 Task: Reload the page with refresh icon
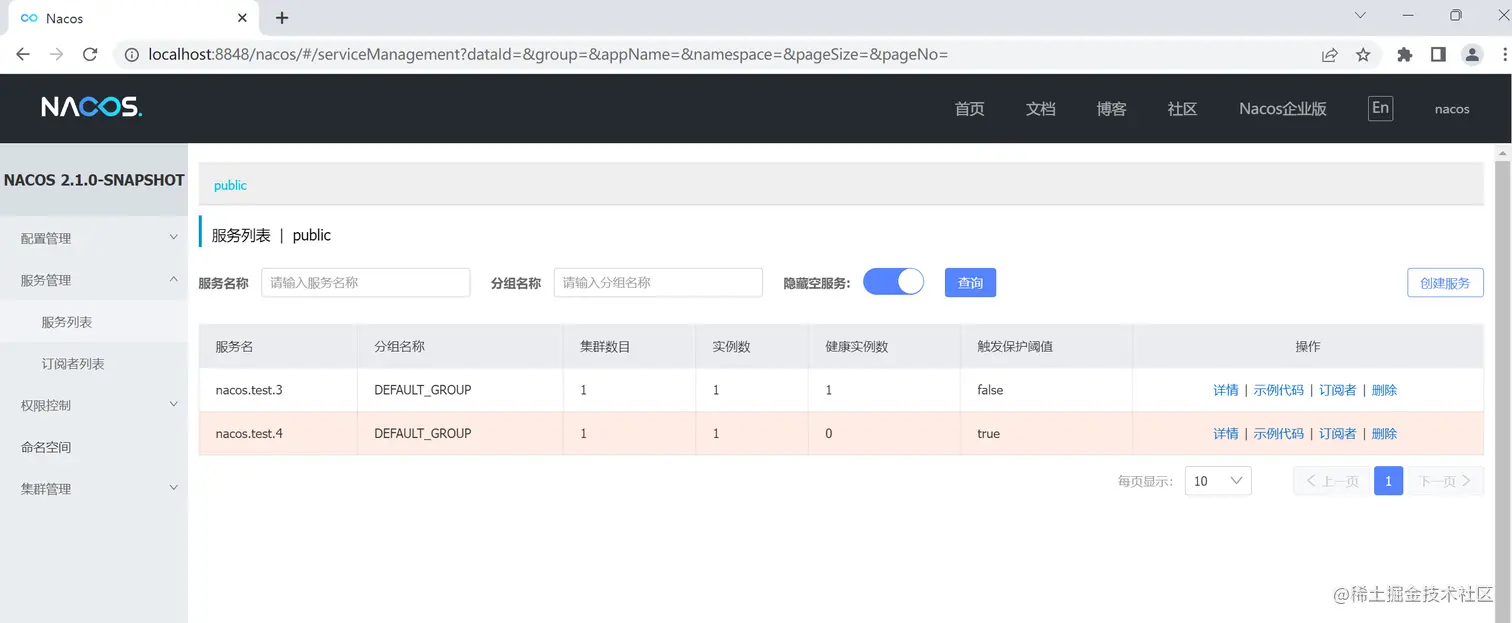pyautogui.click(x=90, y=55)
